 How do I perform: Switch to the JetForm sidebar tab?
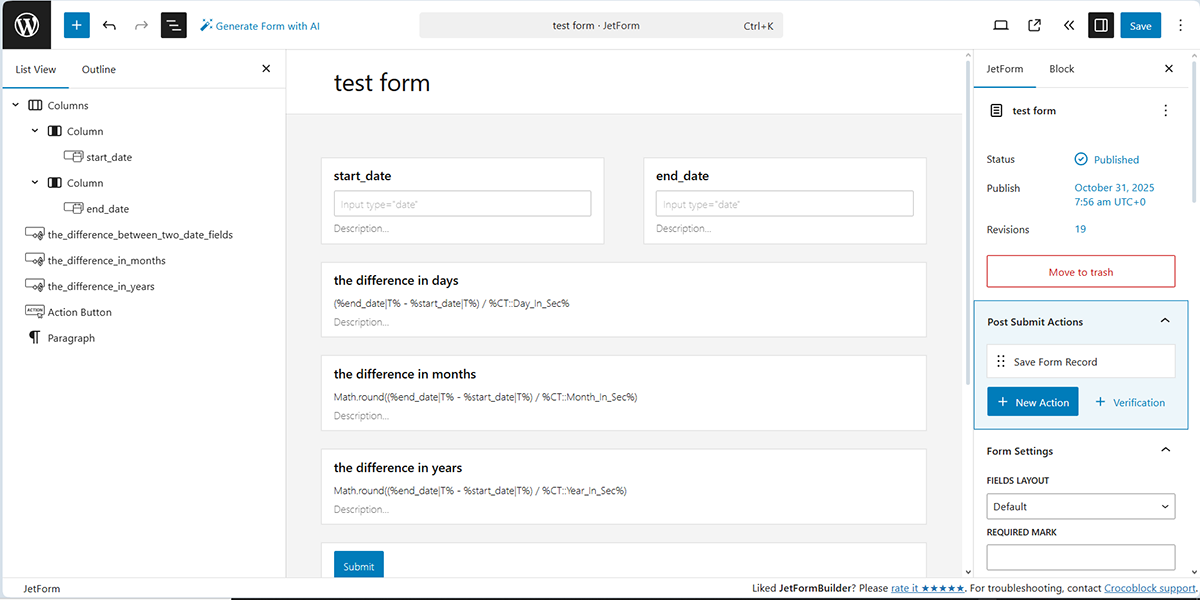click(x=1005, y=69)
